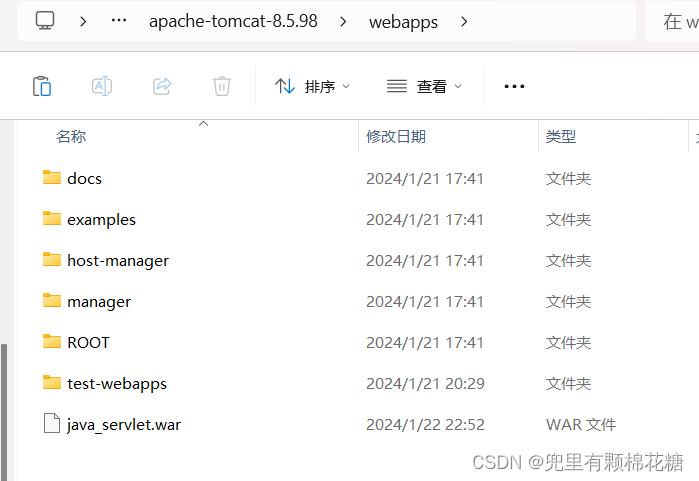Click the Delete trash can icon
Image resolution: width=699 pixels, height=481 pixels.
(x=222, y=86)
